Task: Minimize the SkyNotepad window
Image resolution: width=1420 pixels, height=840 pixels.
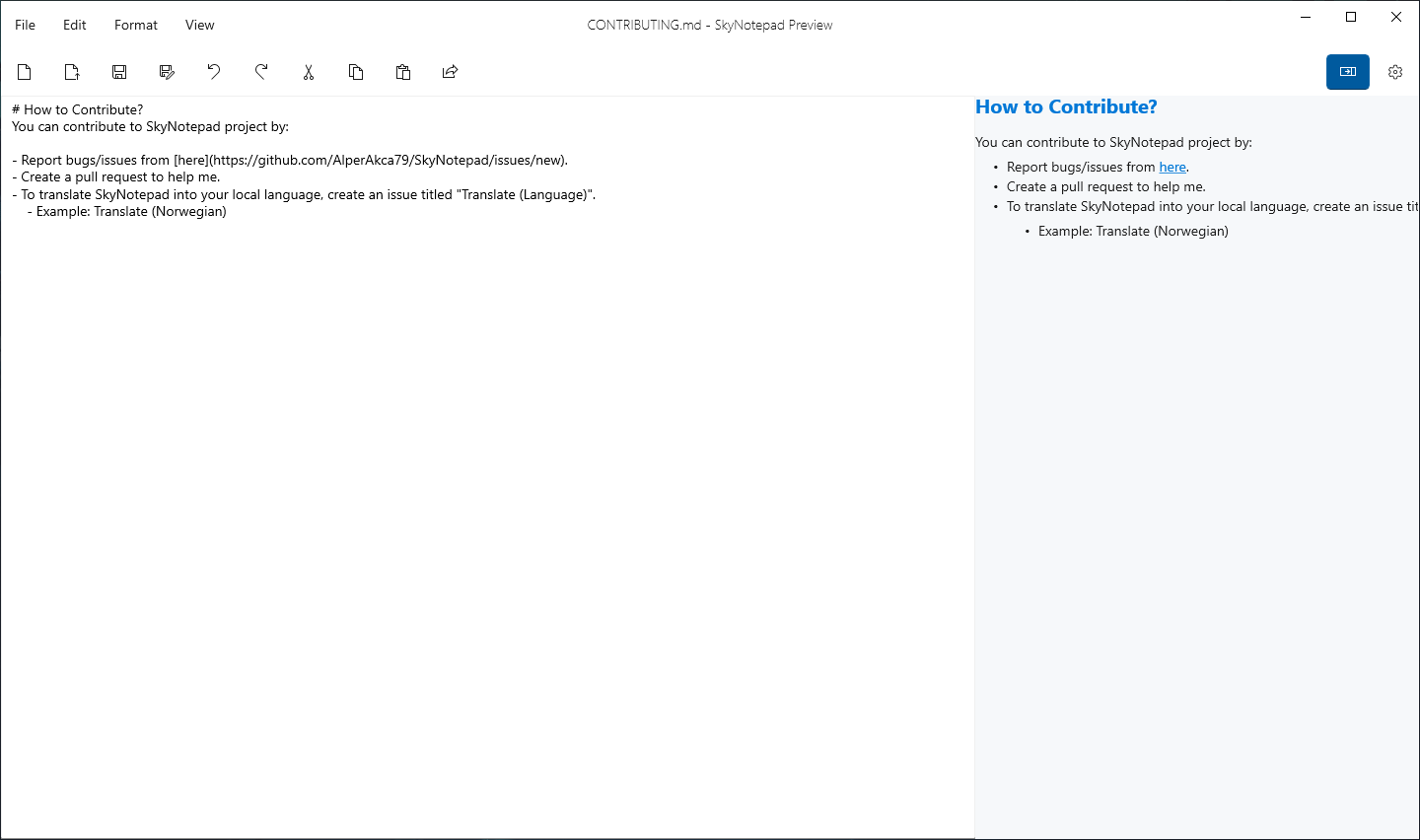Action: pos(1306,17)
